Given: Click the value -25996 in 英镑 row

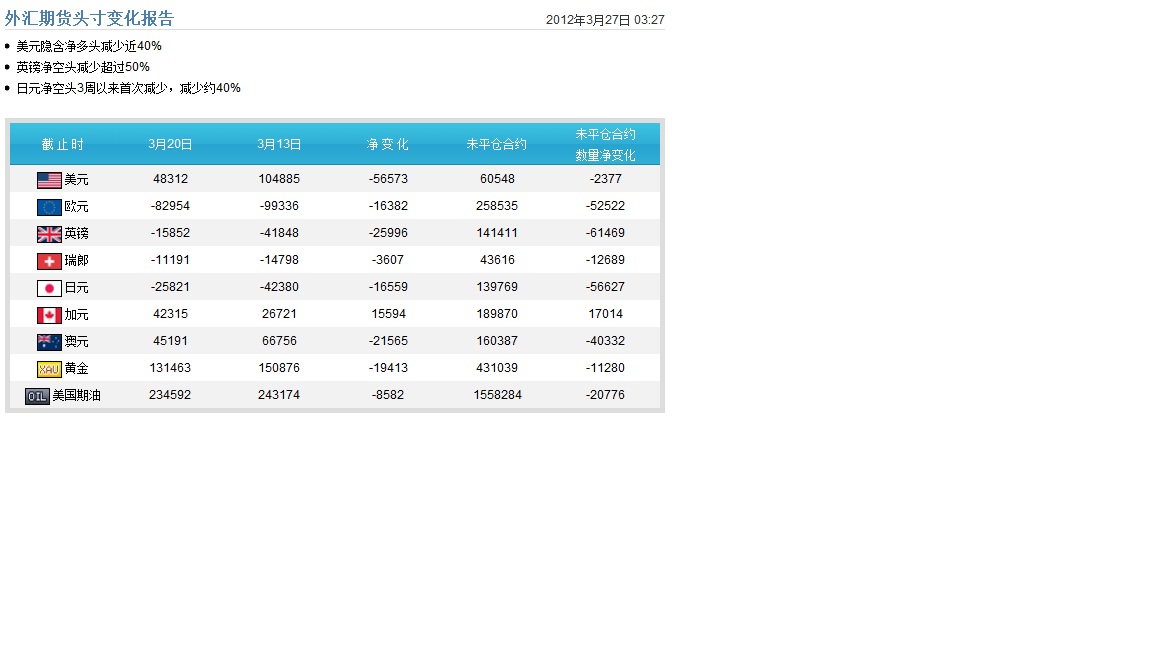Looking at the screenshot, I should (388, 233).
